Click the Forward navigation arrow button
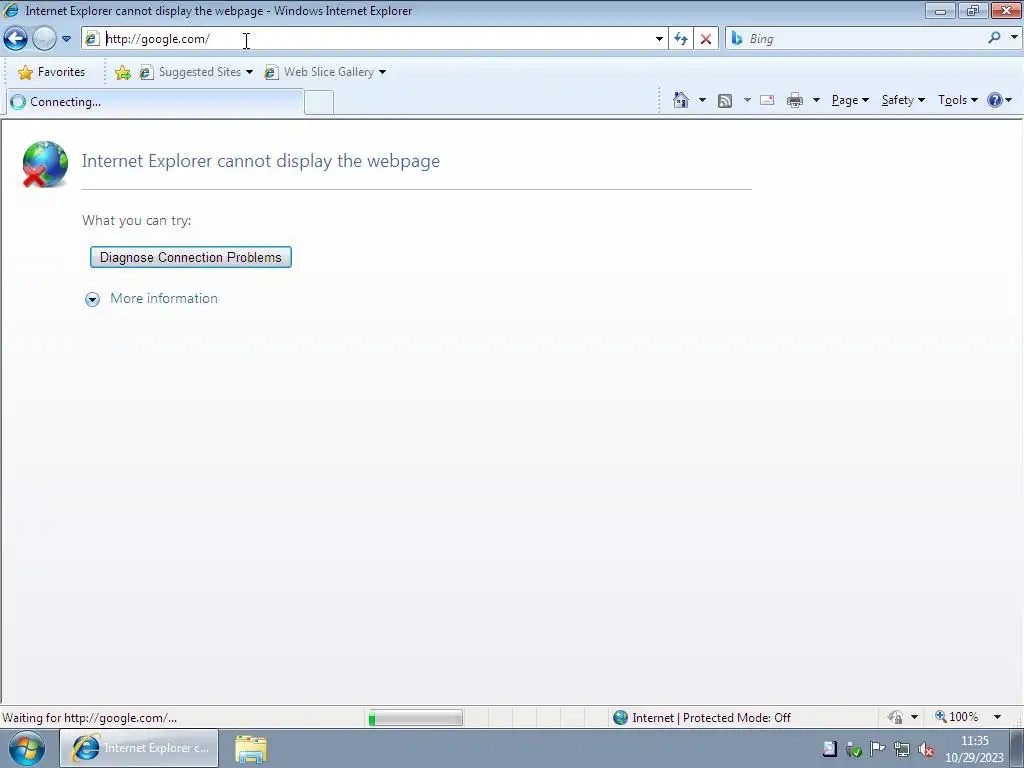Screen dimensions: 1024x768 (x=44, y=39)
